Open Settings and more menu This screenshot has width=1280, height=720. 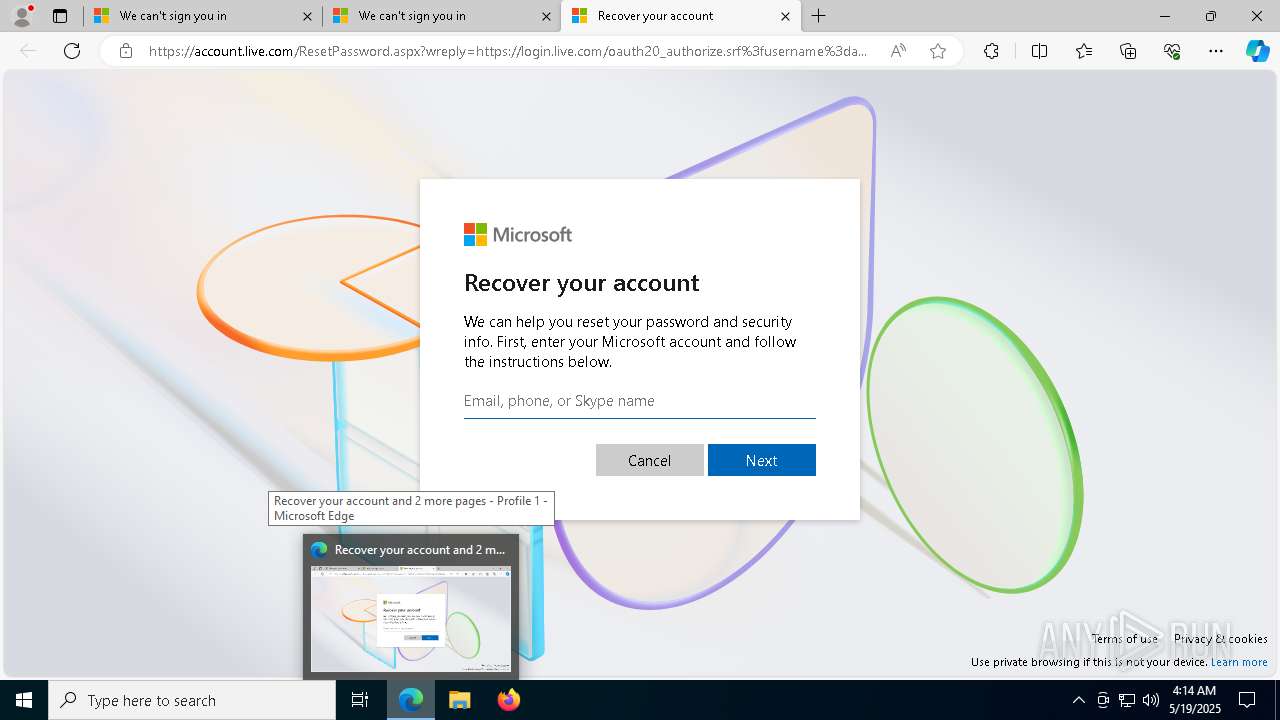click(1216, 51)
